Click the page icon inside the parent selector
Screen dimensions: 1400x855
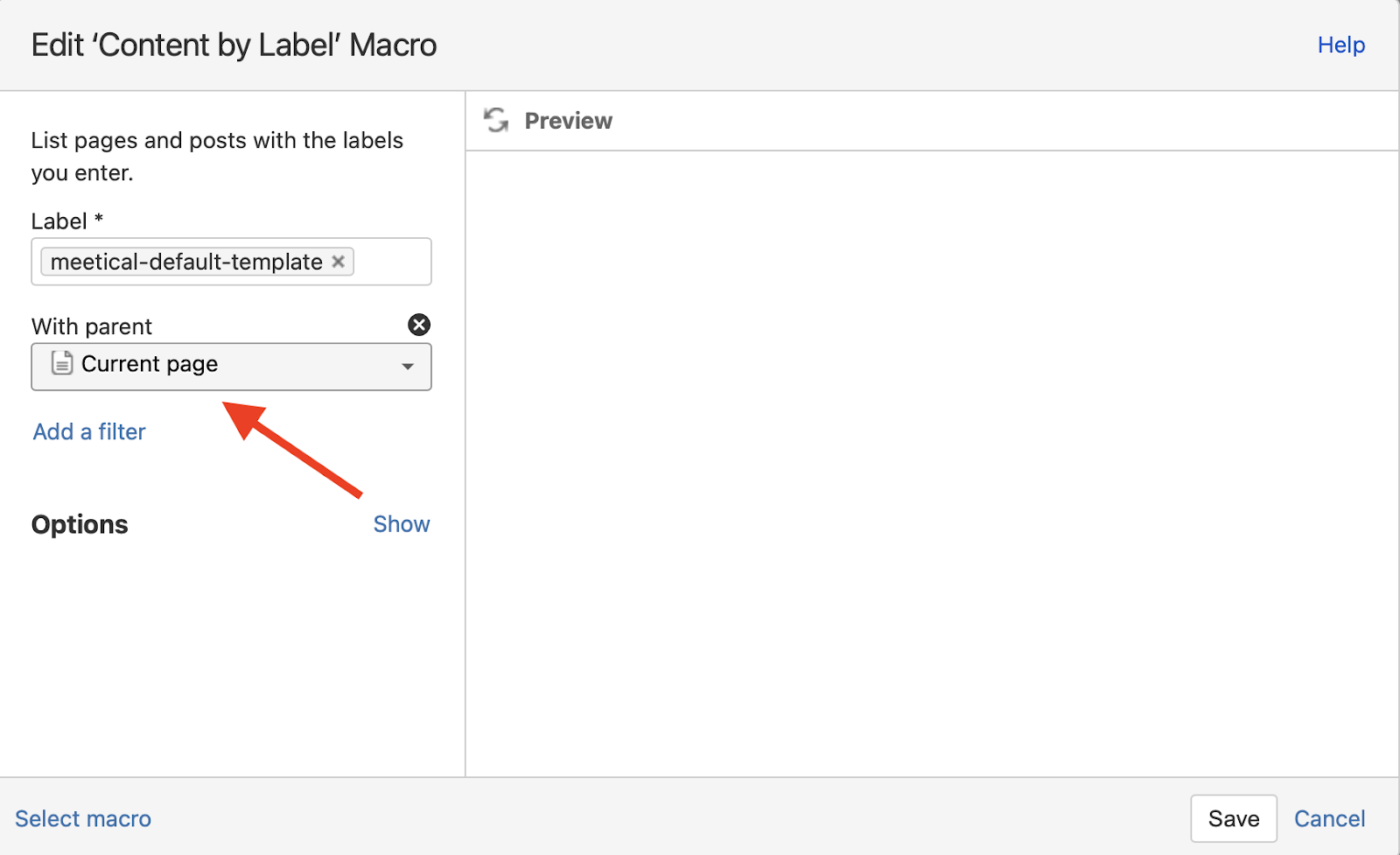(x=61, y=364)
